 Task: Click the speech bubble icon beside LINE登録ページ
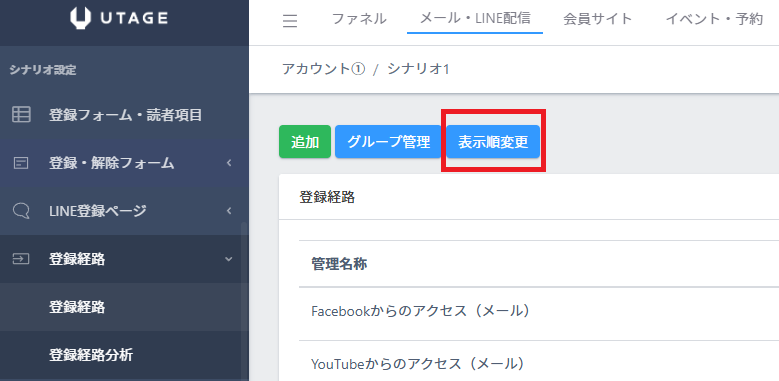click(x=21, y=211)
